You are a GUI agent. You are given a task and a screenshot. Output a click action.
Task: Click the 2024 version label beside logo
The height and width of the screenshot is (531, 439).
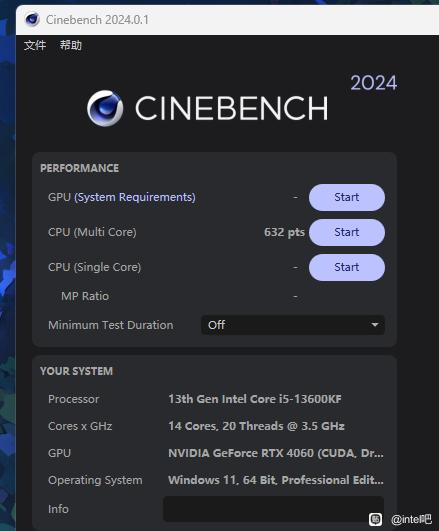374,83
